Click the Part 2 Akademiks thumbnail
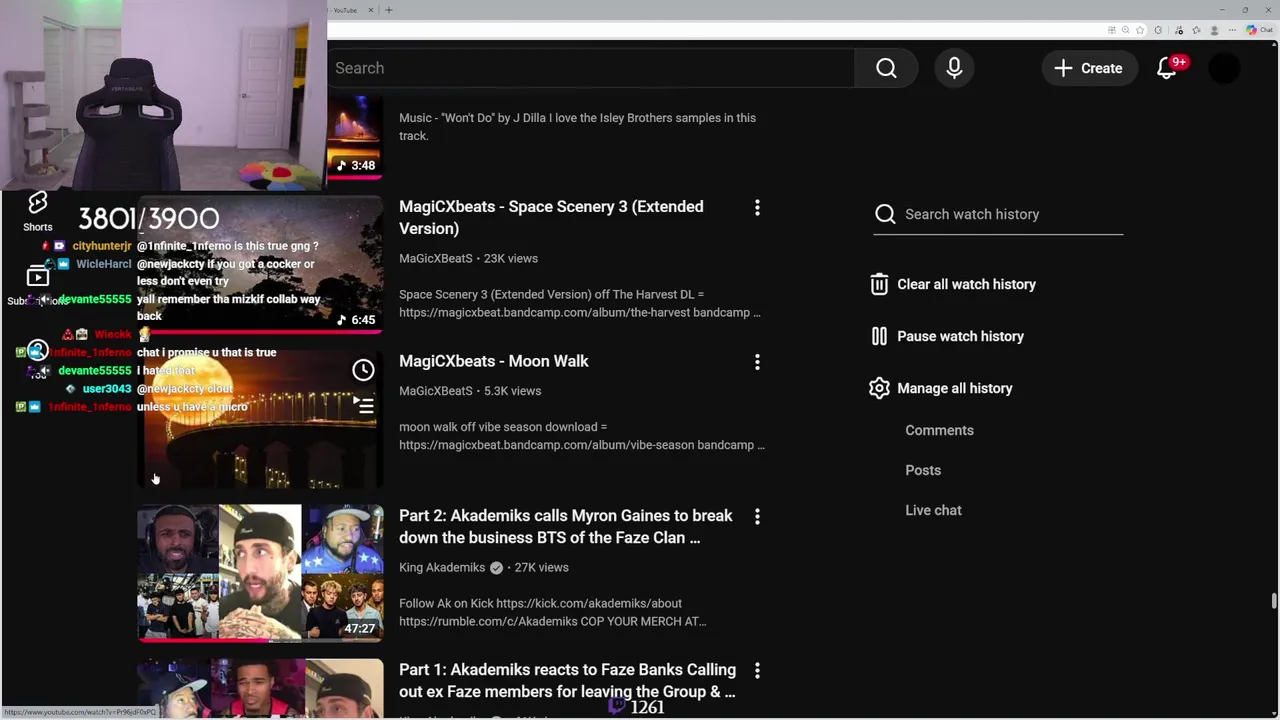Screen dimensions: 1280x720 click(x=260, y=572)
